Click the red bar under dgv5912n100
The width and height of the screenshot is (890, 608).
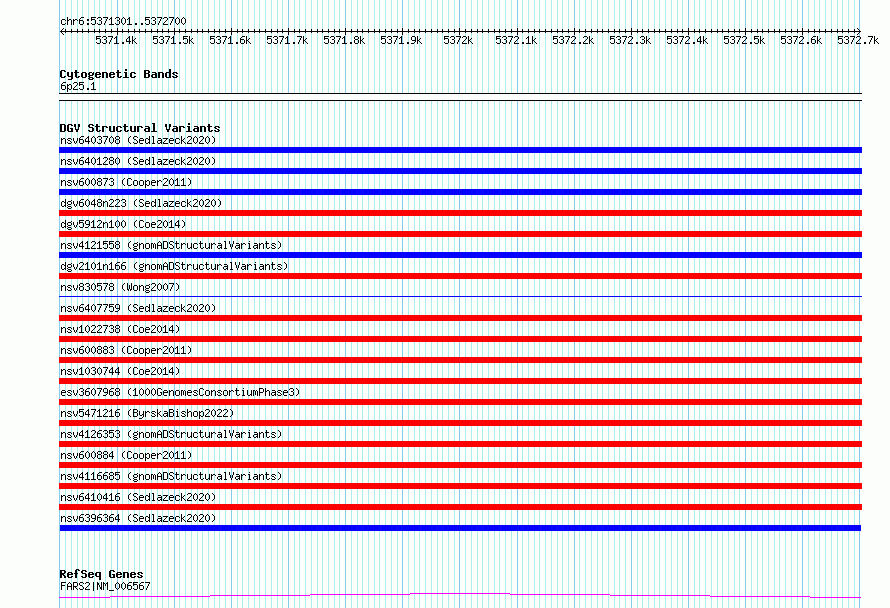[460, 234]
